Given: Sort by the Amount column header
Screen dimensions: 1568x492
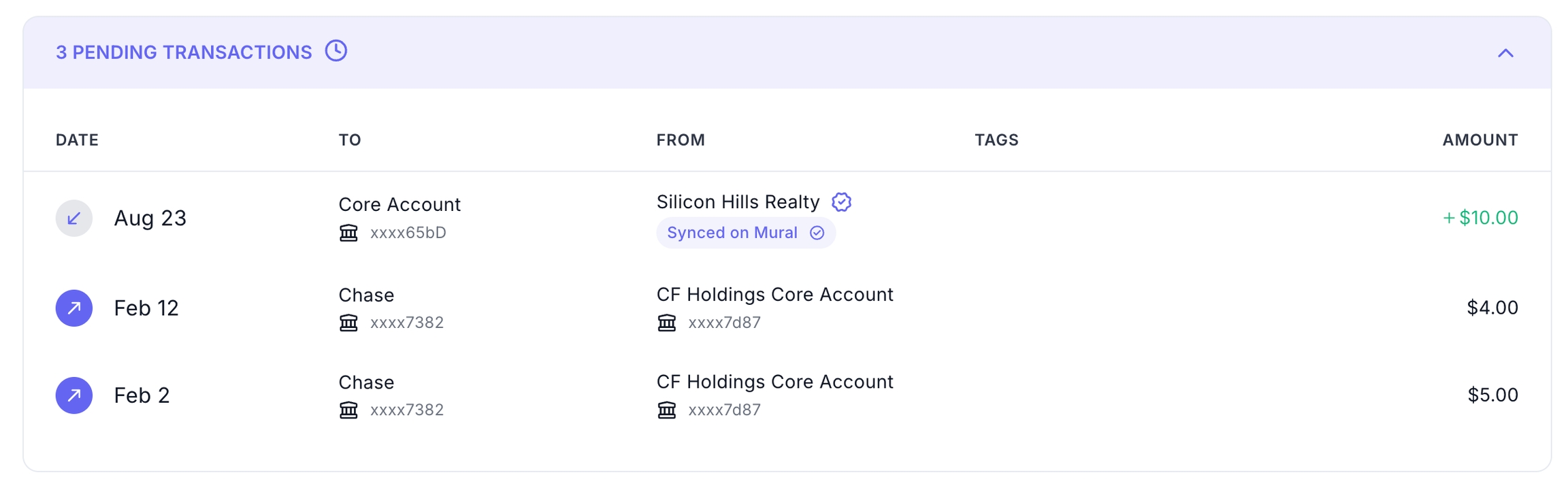Looking at the screenshot, I should click(1480, 140).
